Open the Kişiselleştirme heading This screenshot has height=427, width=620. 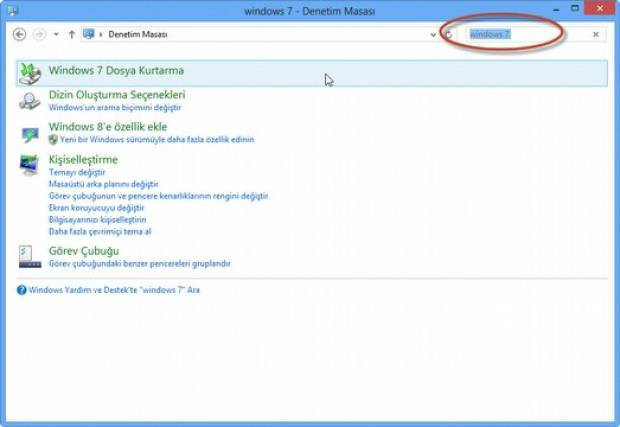point(83,160)
